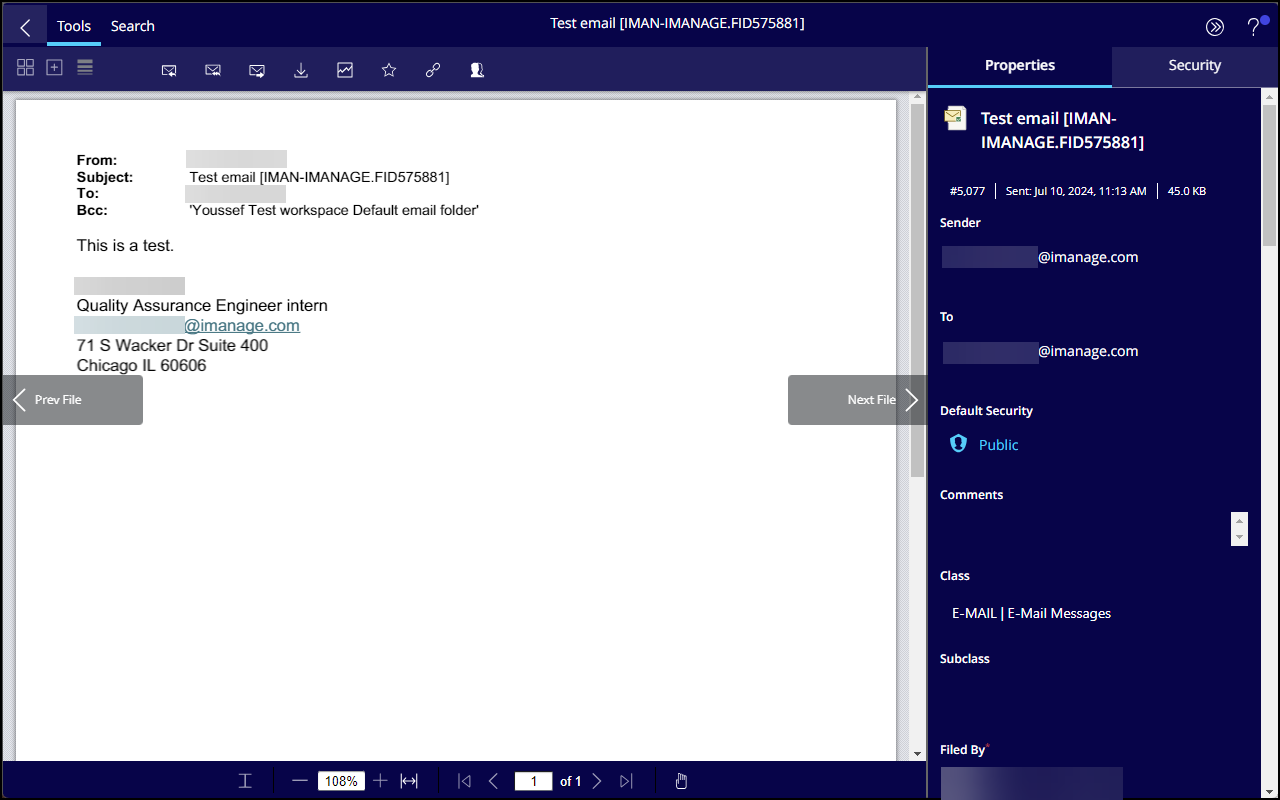The image size is (1280, 800).
Task: Click the '71 S Wacker Dr Suite 400' address
Action: (x=172, y=346)
